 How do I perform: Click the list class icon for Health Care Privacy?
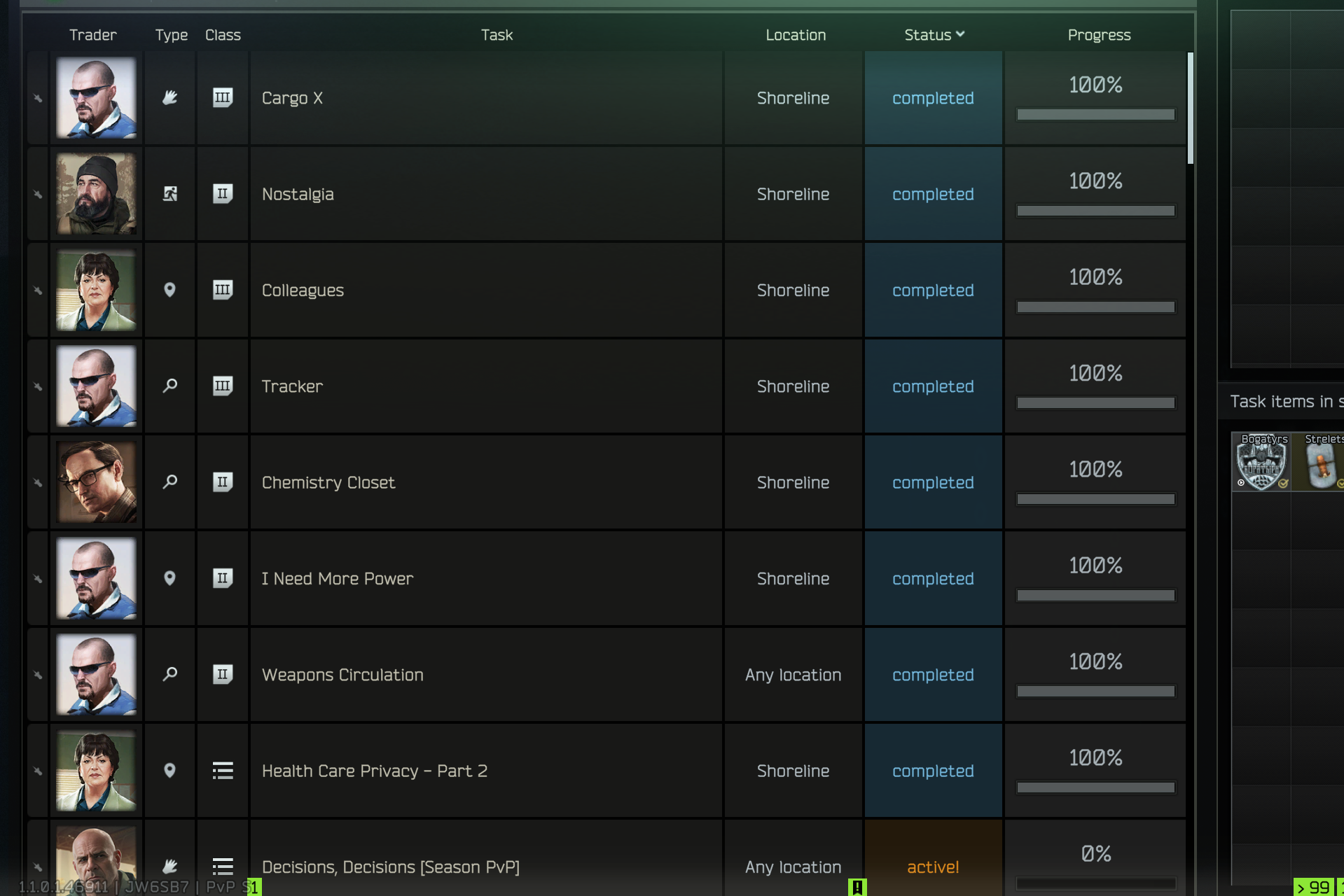click(x=223, y=771)
